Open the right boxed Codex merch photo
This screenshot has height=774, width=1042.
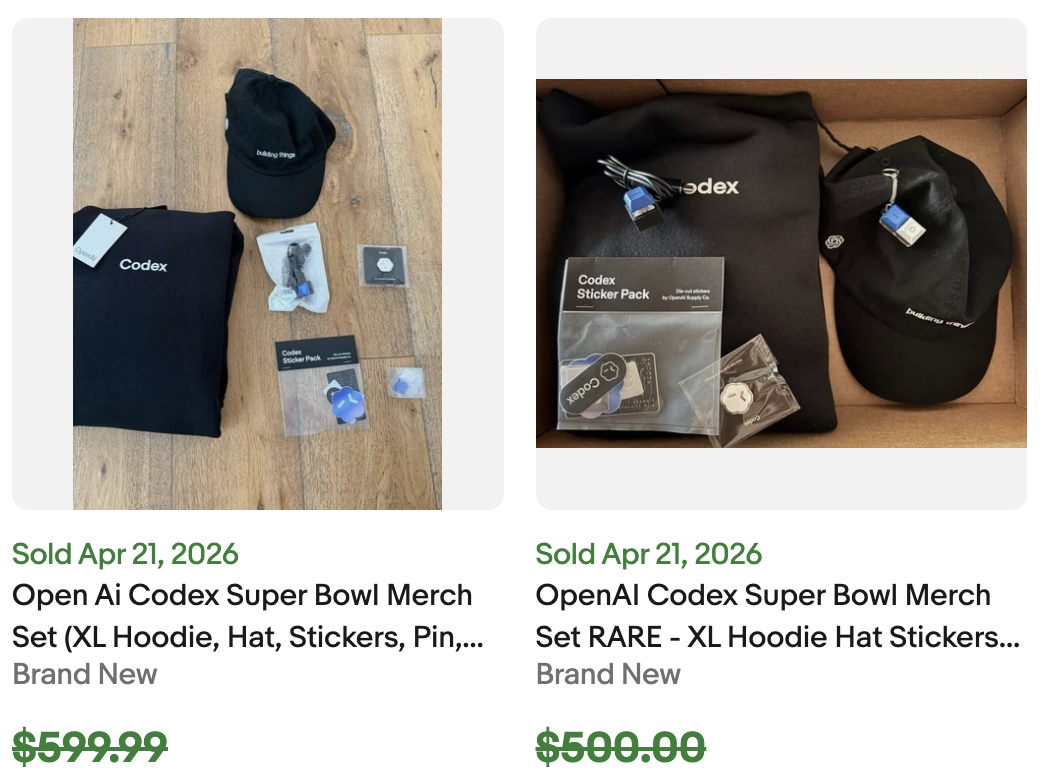781,262
